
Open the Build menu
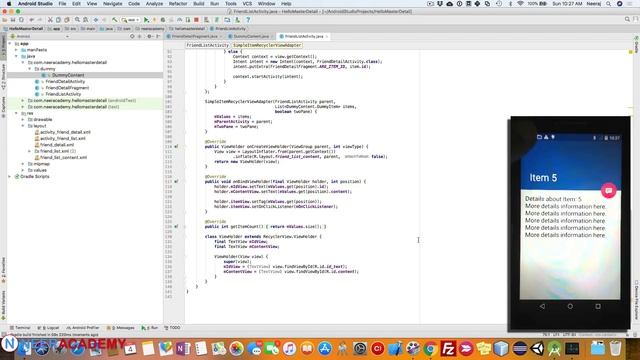(199, 4)
